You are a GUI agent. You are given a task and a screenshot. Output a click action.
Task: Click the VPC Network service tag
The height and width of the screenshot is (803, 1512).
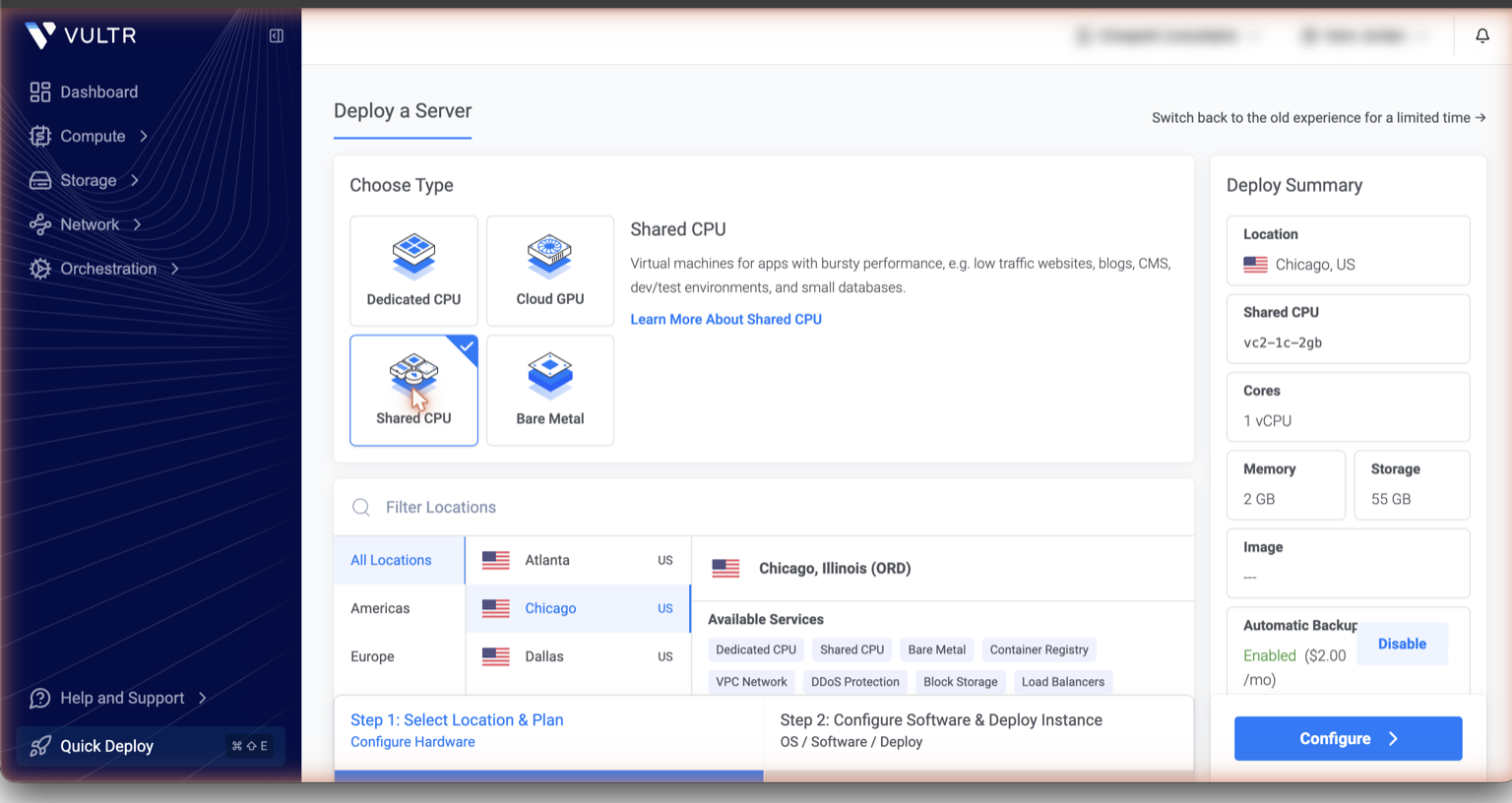[751, 681]
